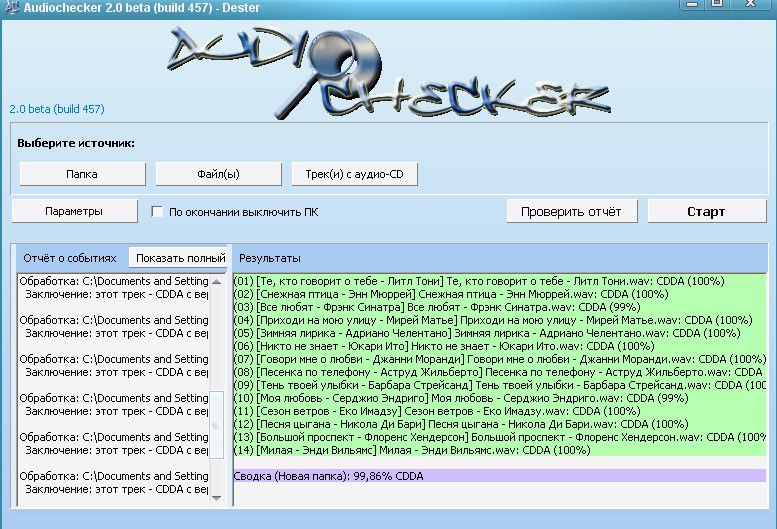Enable "По окончании выключить ПК" checkbox
777x529 pixels.
pyautogui.click(x=157, y=212)
